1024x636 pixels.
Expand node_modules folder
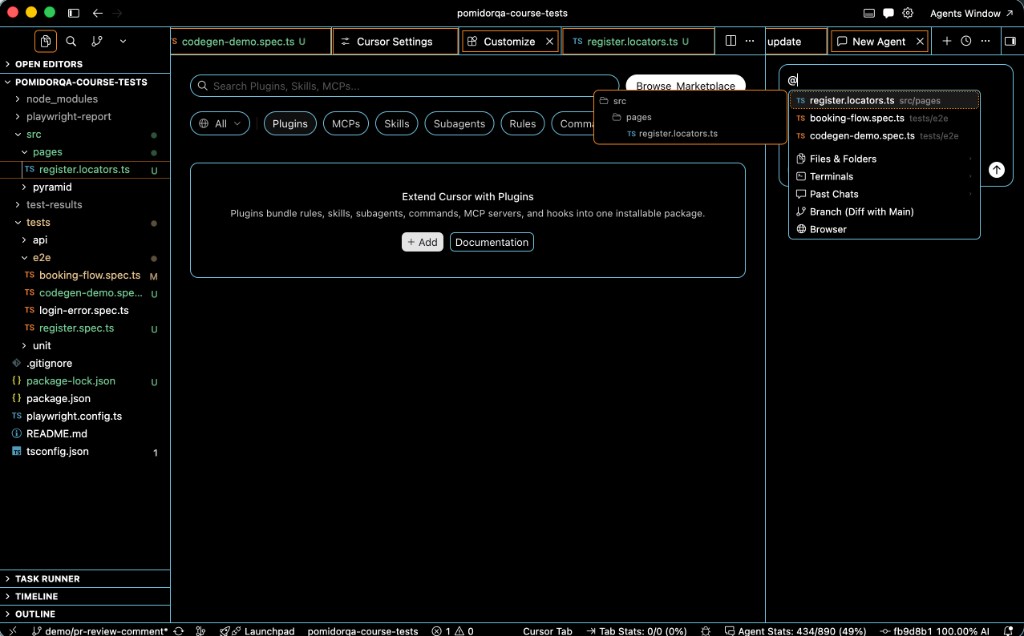(x=85, y=99)
